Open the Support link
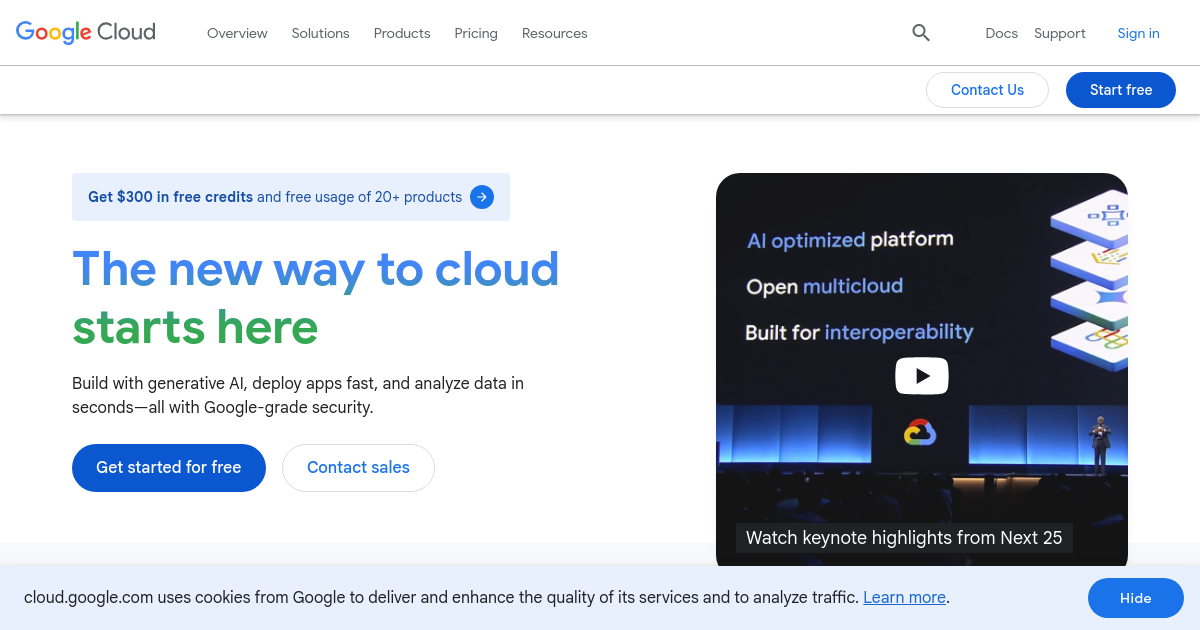1200x630 pixels. [x=1060, y=33]
